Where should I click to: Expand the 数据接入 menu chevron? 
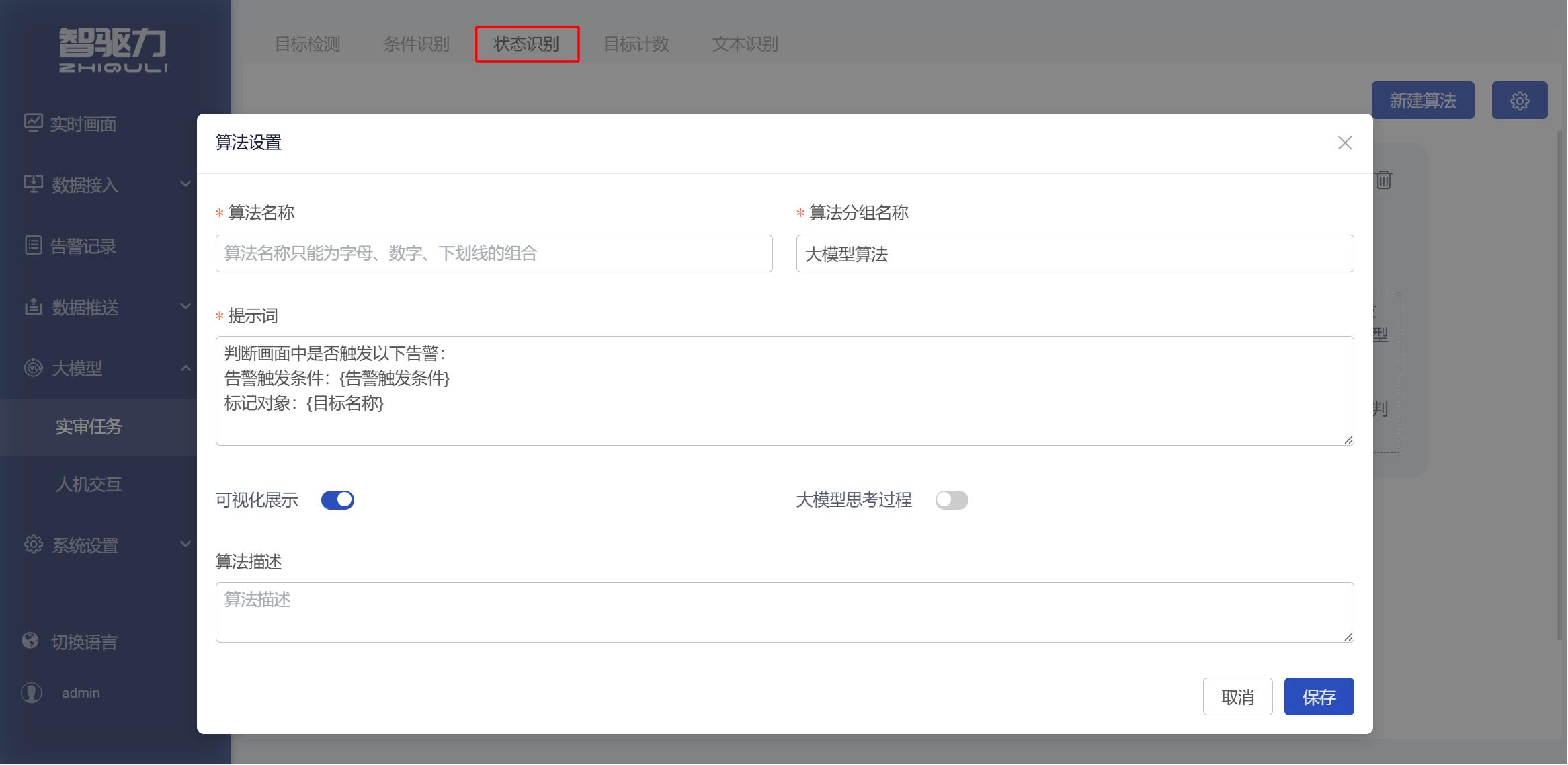pos(185,184)
